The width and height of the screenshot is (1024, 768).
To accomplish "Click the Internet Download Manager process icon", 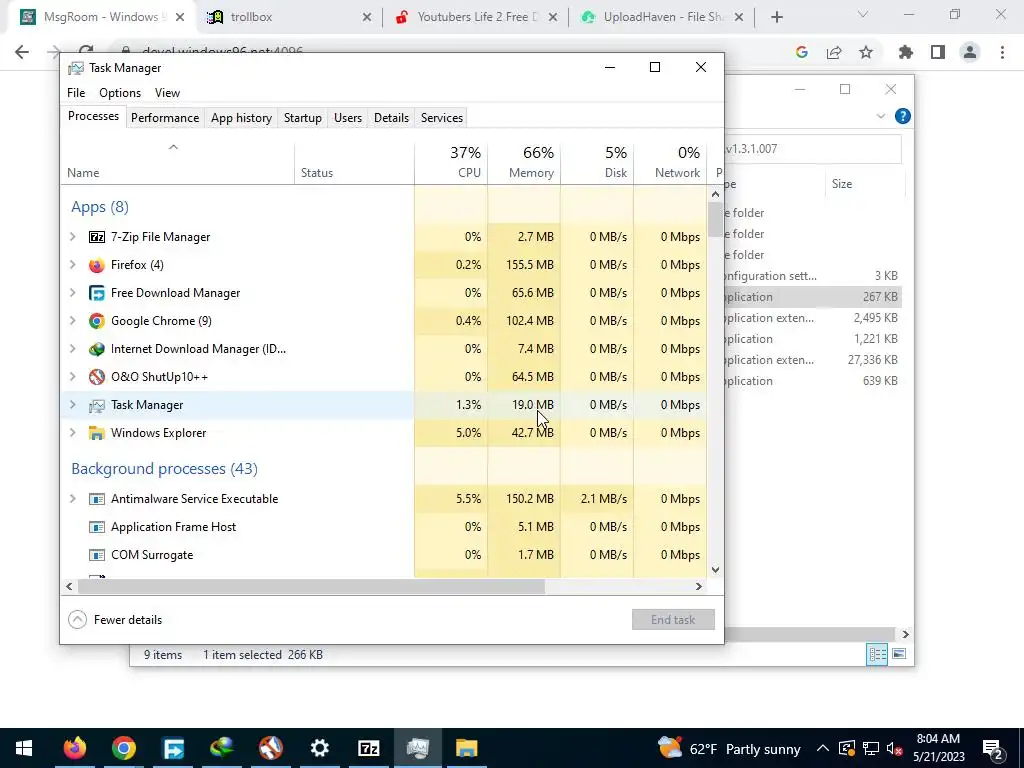I will click(x=97, y=349).
